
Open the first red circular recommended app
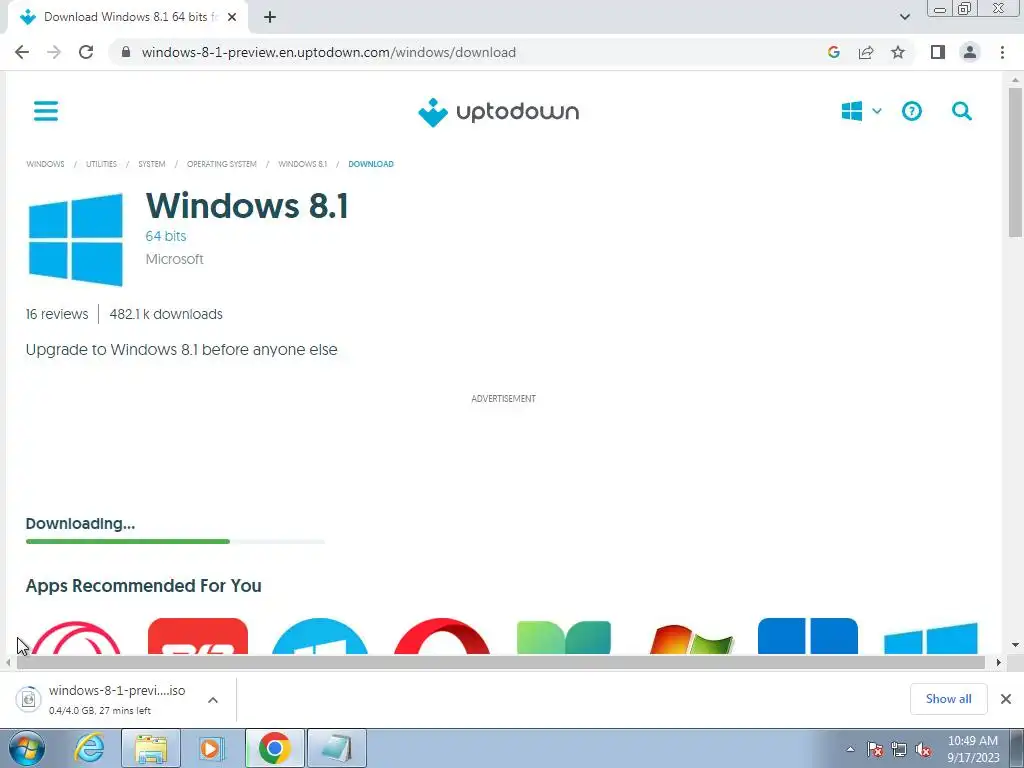tap(76, 636)
